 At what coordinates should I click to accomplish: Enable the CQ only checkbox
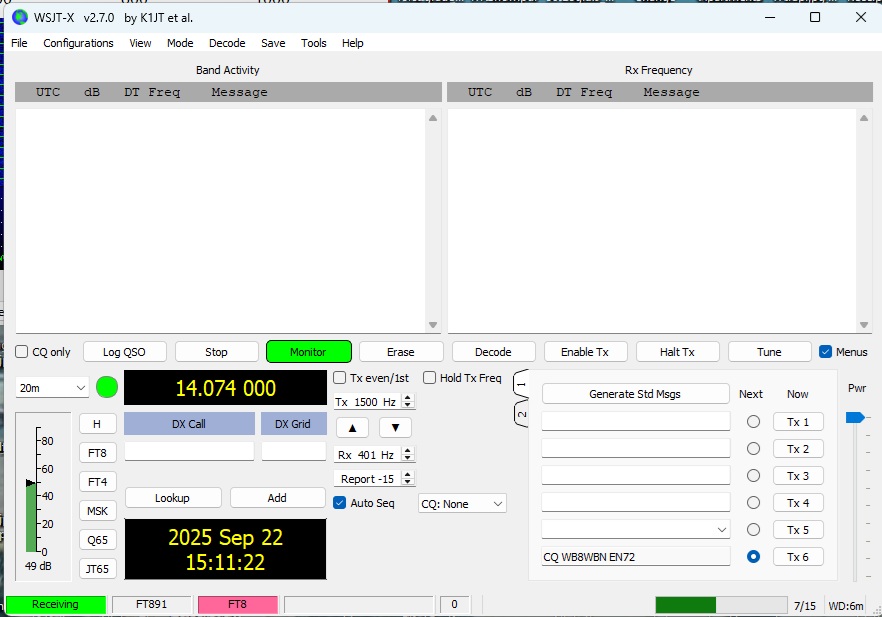coord(22,352)
